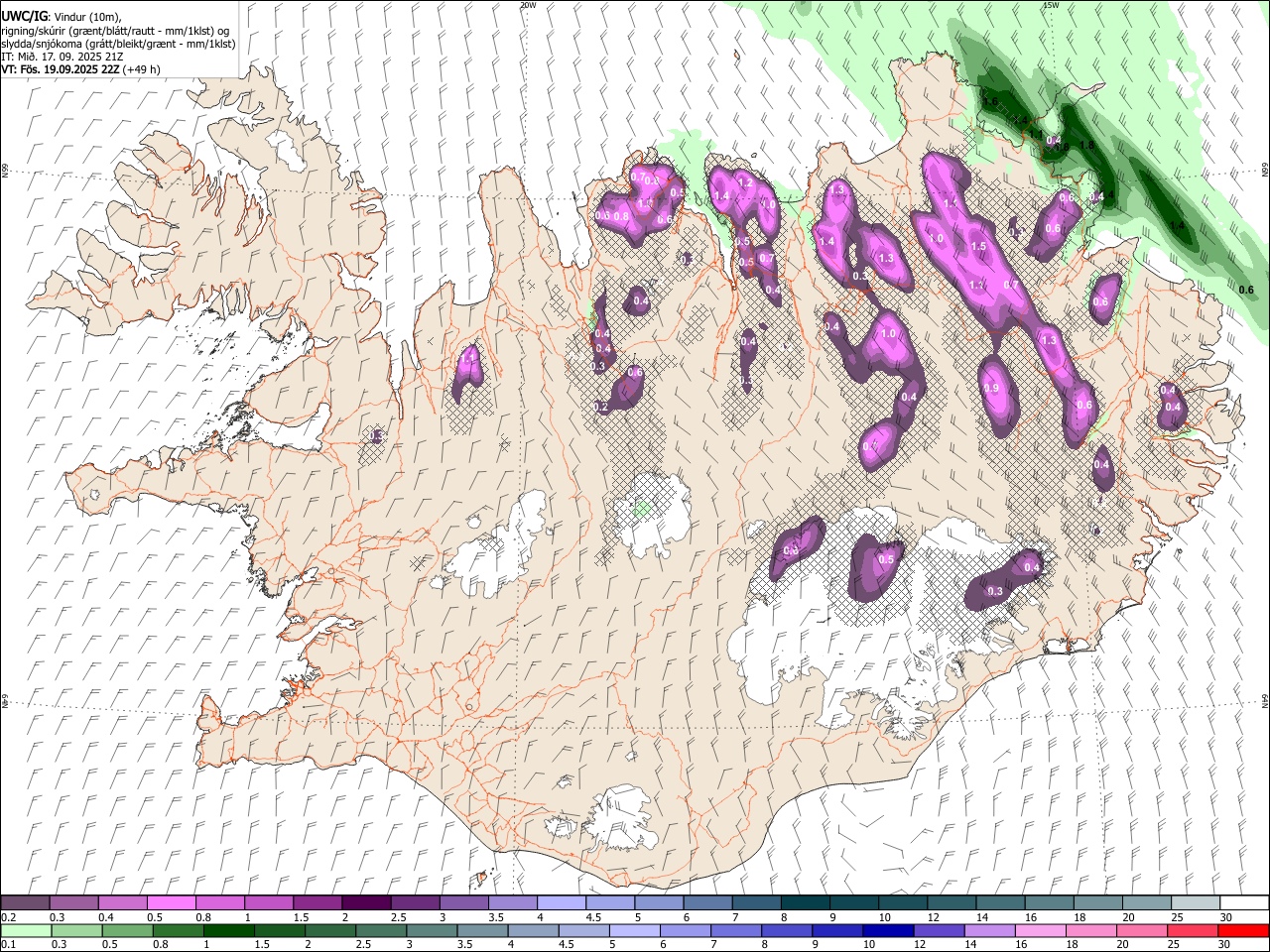This screenshot has height=952, width=1270.
Task: Click the 'UWC/IG: Vindur (10m),' title line
Action: [x=62, y=17]
